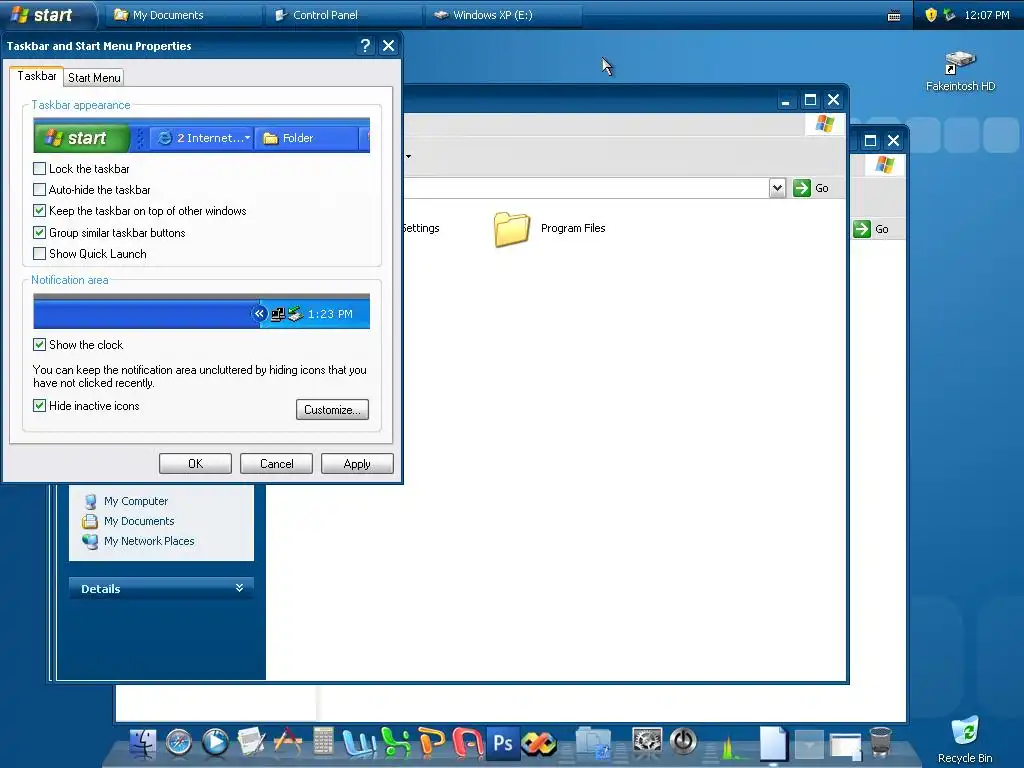This screenshot has height=768, width=1024.
Task: Open the Fakeintosh HD desktop shortcut
Action: pyautogui.click(x=960, y=71)
